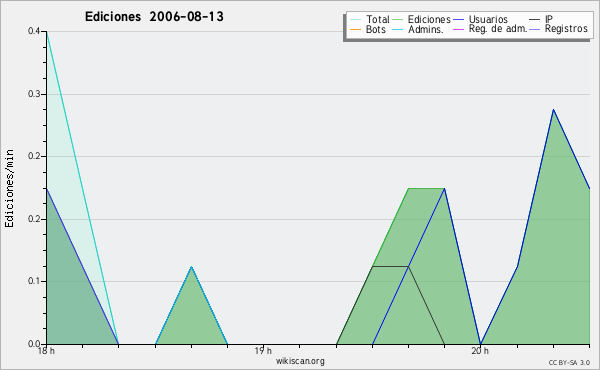Click the 0.3 y-axis value
The width and height of the screenshot is (600, 370).
click(x=34, y=94)
